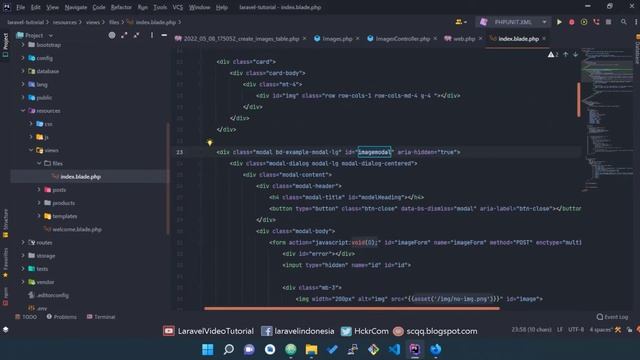Screen dimensions: 640x360
Task: Open the Chat icon in the taskbar
Action: 249,349
